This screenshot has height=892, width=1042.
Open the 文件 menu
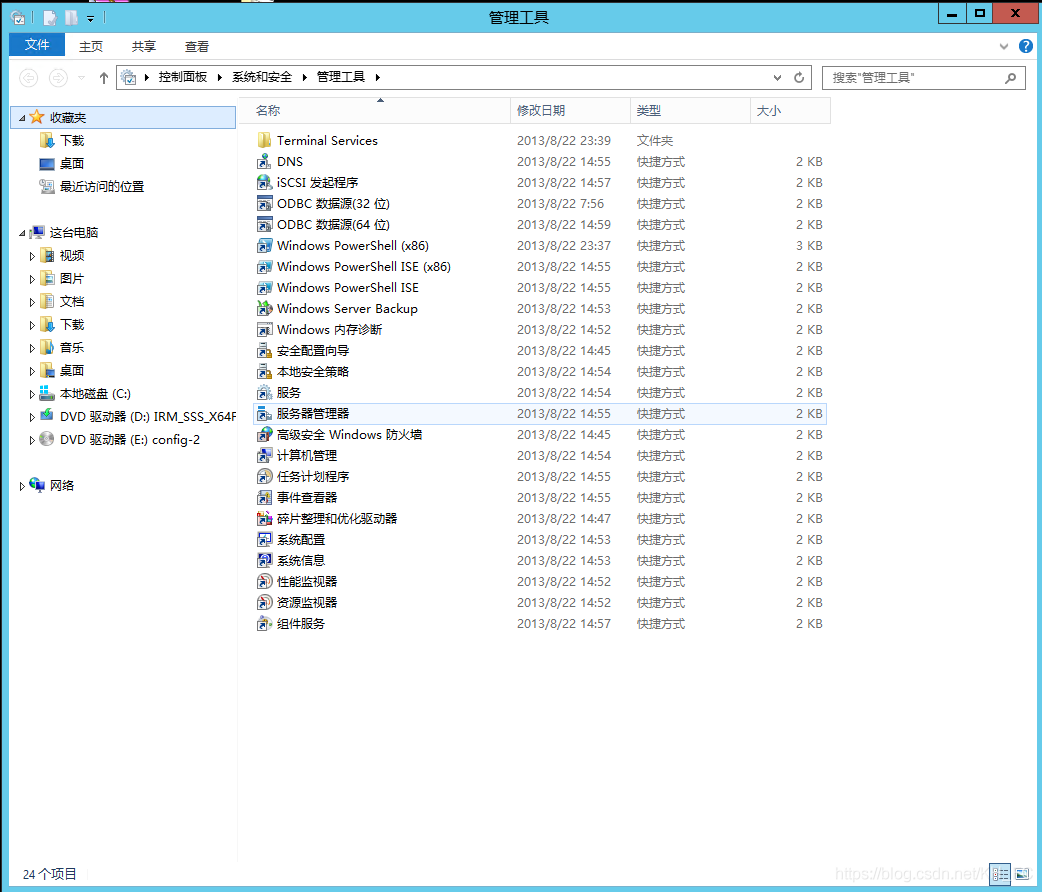click(36, 46)
